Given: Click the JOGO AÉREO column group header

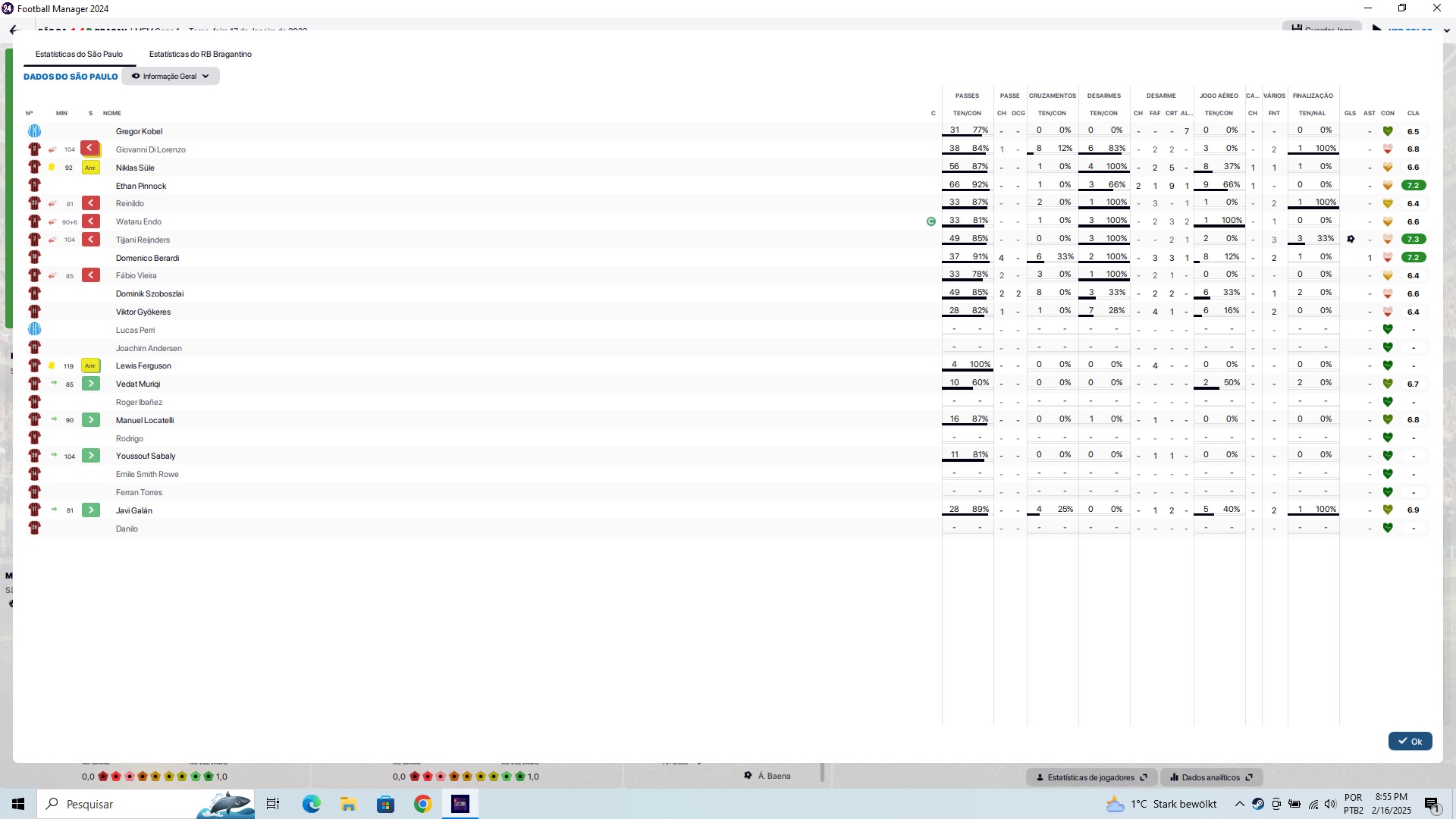Looking at the screenshot, I should click(1219, 96).
